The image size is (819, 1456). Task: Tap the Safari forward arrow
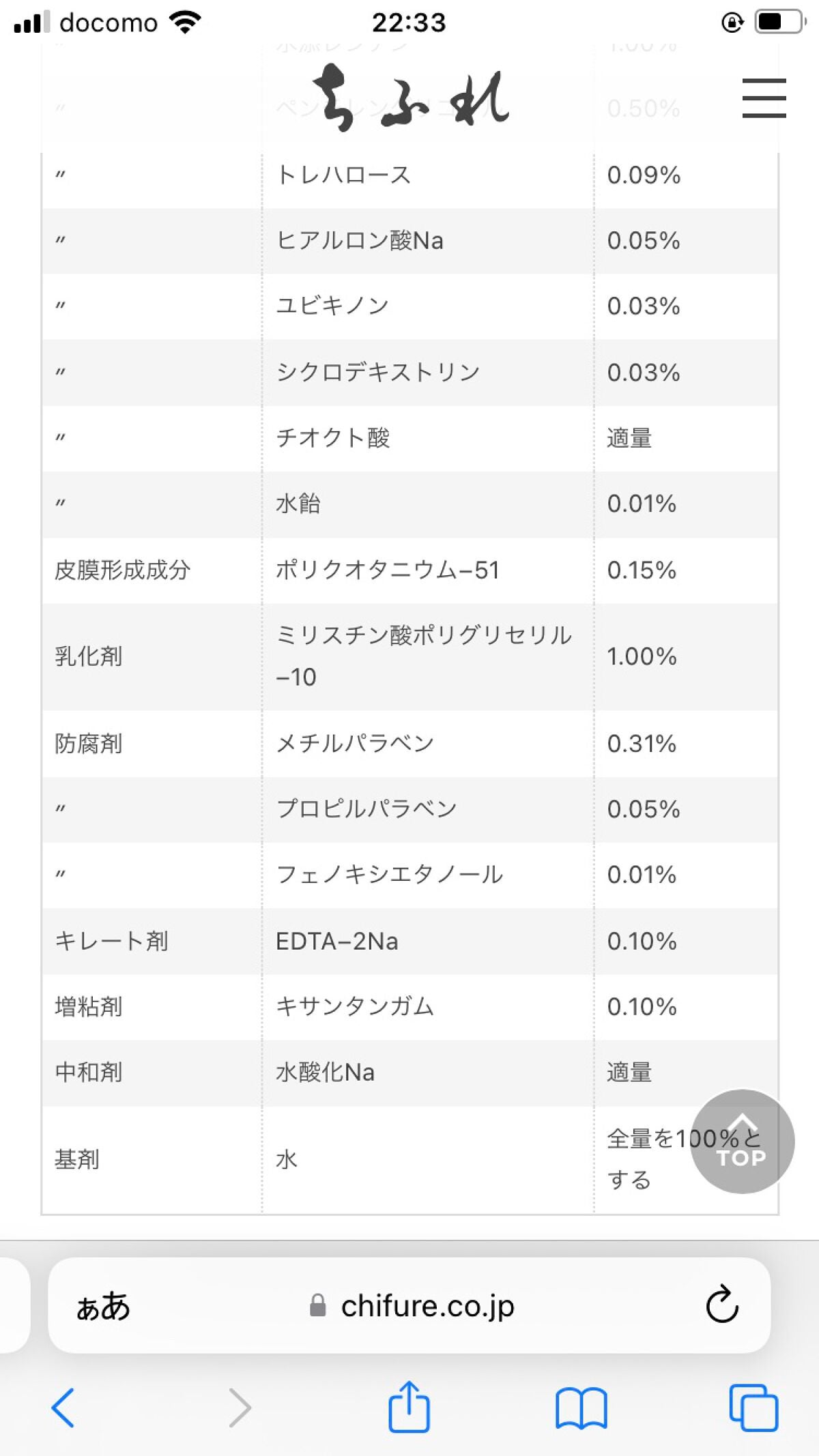(240, 1407)
